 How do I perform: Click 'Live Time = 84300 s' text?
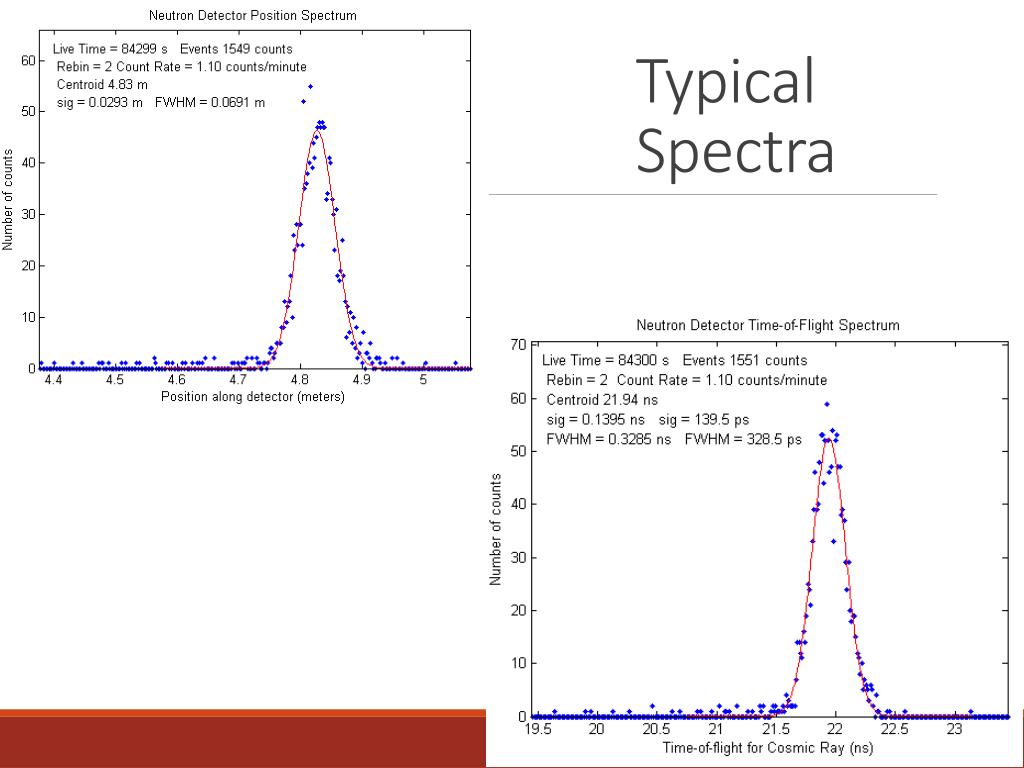click(605, 360)
